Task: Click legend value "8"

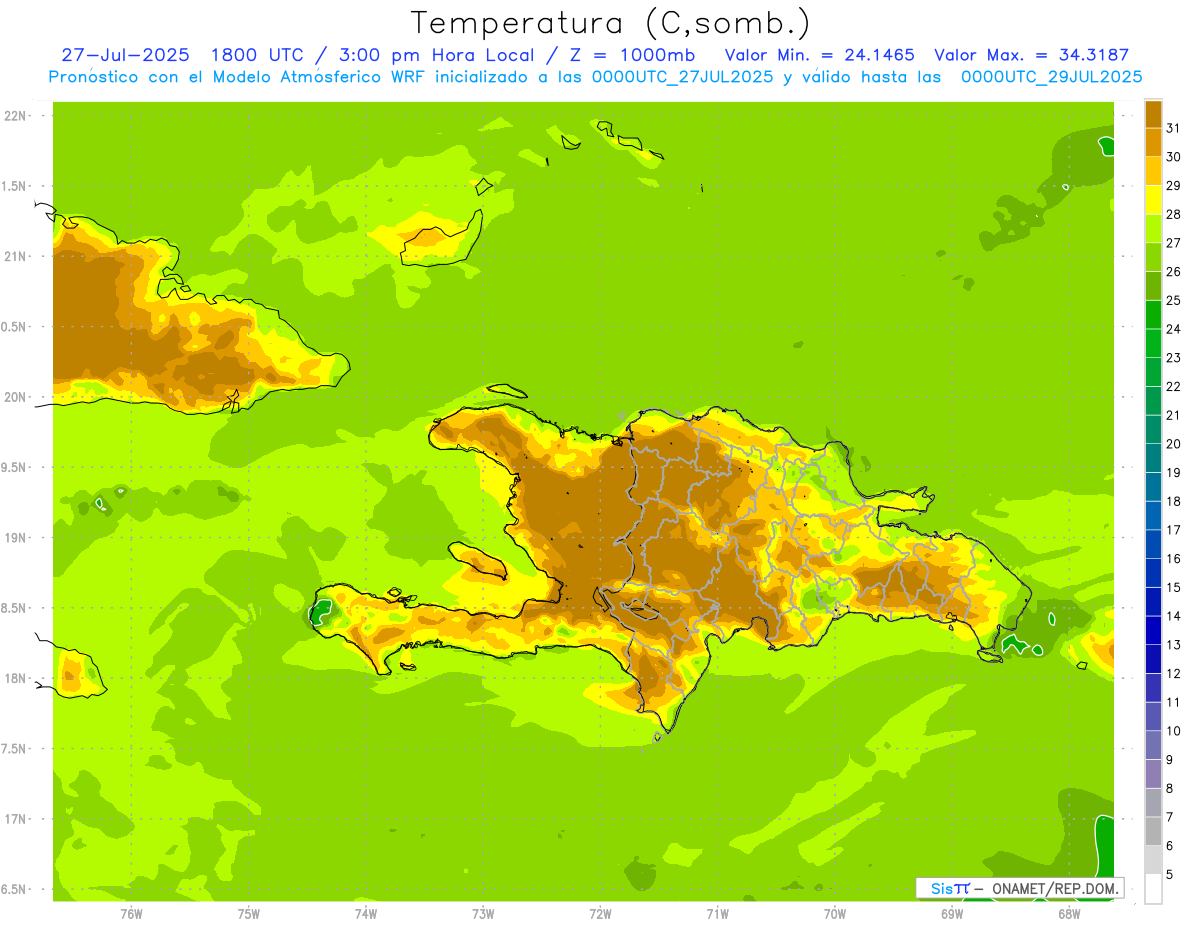Action: point(1169,788)
